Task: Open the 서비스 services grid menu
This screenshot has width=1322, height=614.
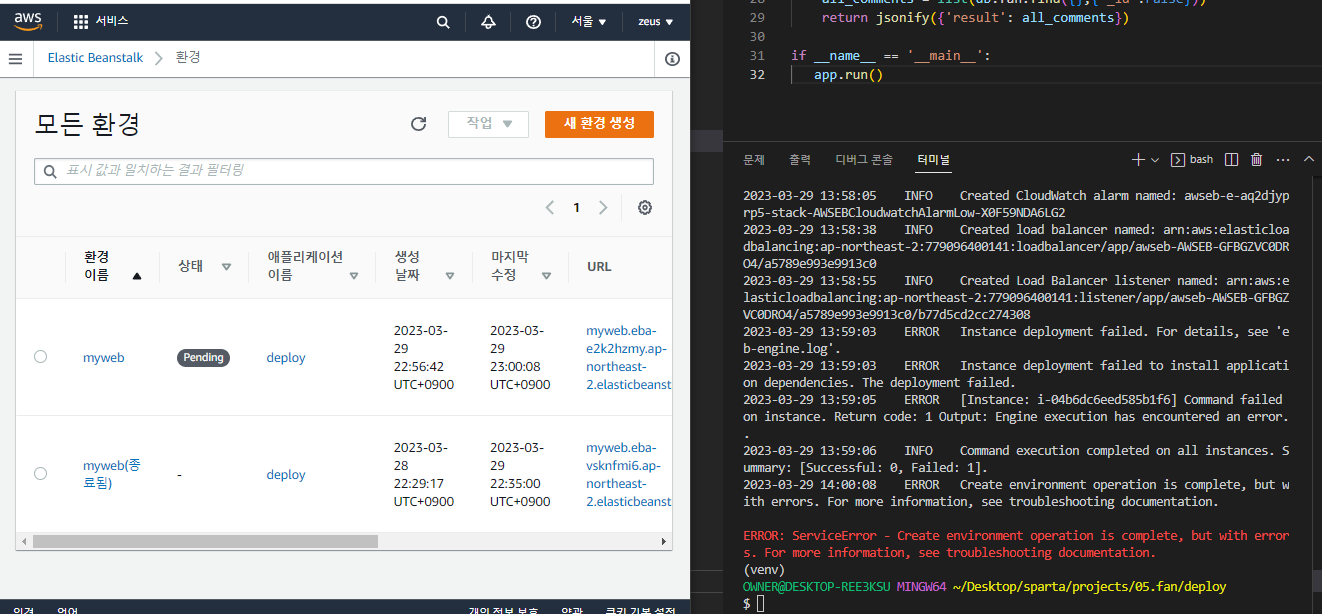Action: (101, 21)
